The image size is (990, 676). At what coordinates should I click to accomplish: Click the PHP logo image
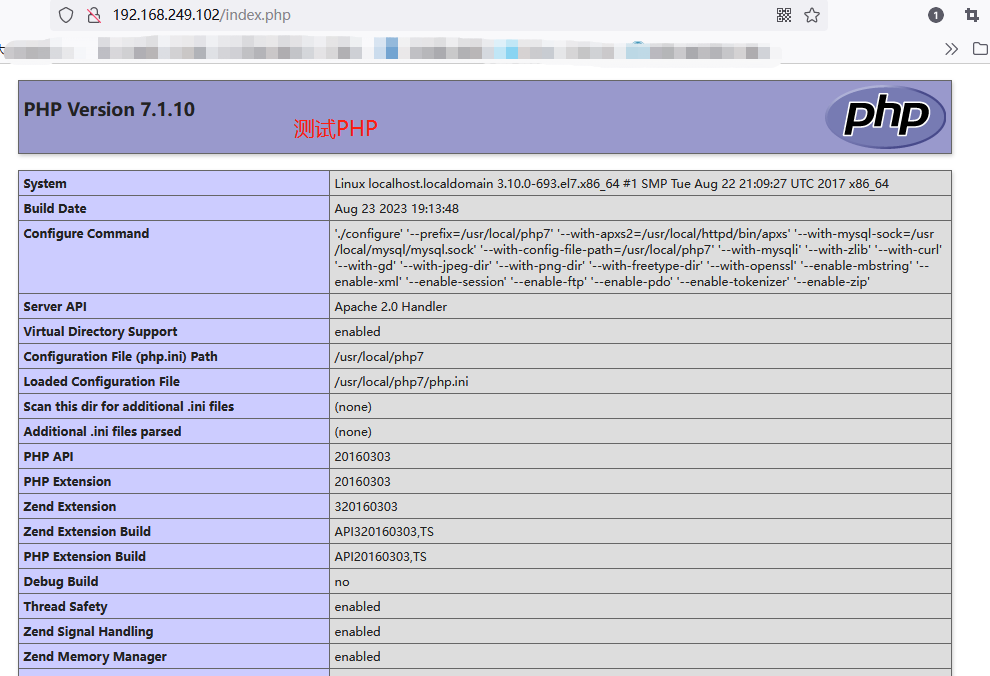885,117
